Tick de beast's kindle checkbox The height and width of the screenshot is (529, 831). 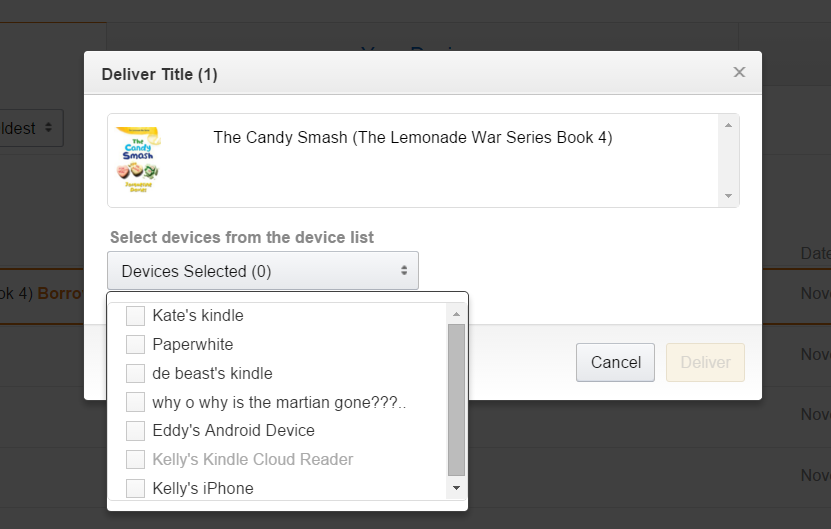click(x=136, y=374)
